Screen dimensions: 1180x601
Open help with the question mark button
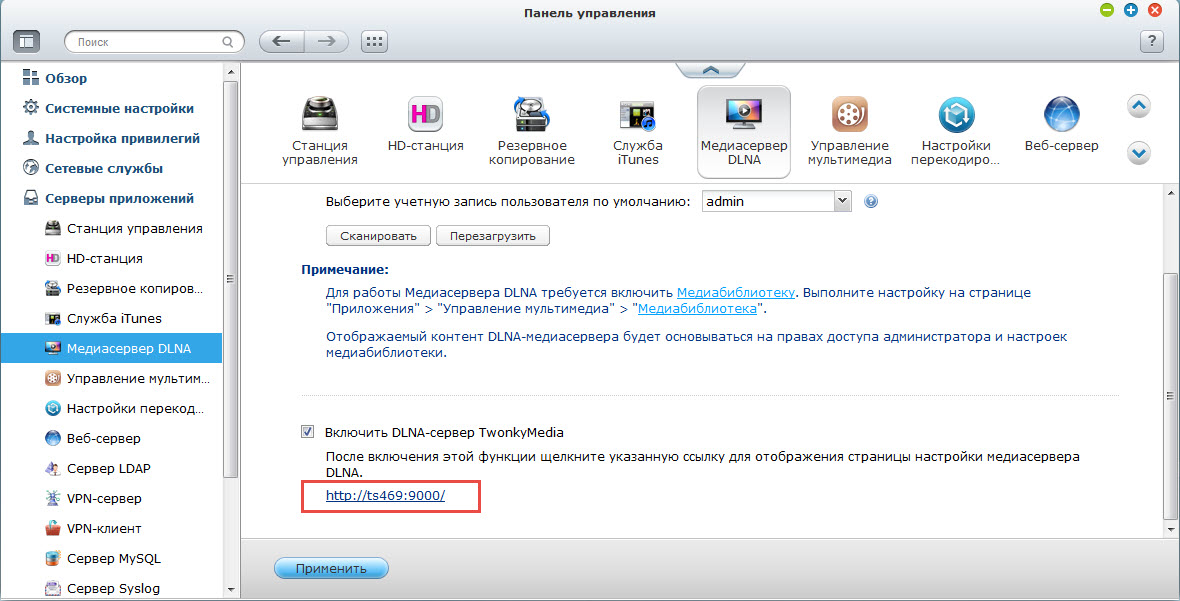point(1151,41)
